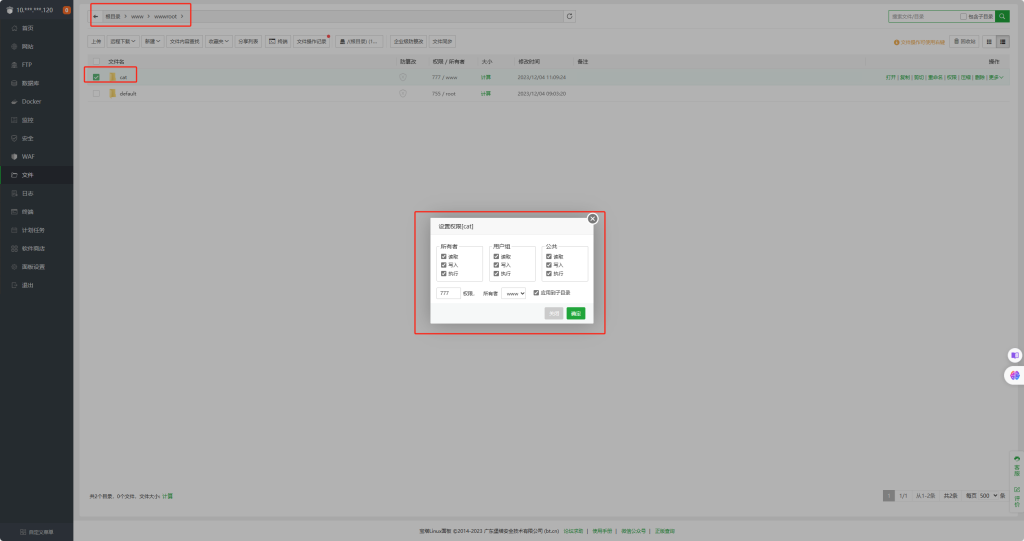The height and width of the screenshot is (541, 1024).
Task: Click the 企业级防篡改 tamper-proof button
Action: (408, 41)
